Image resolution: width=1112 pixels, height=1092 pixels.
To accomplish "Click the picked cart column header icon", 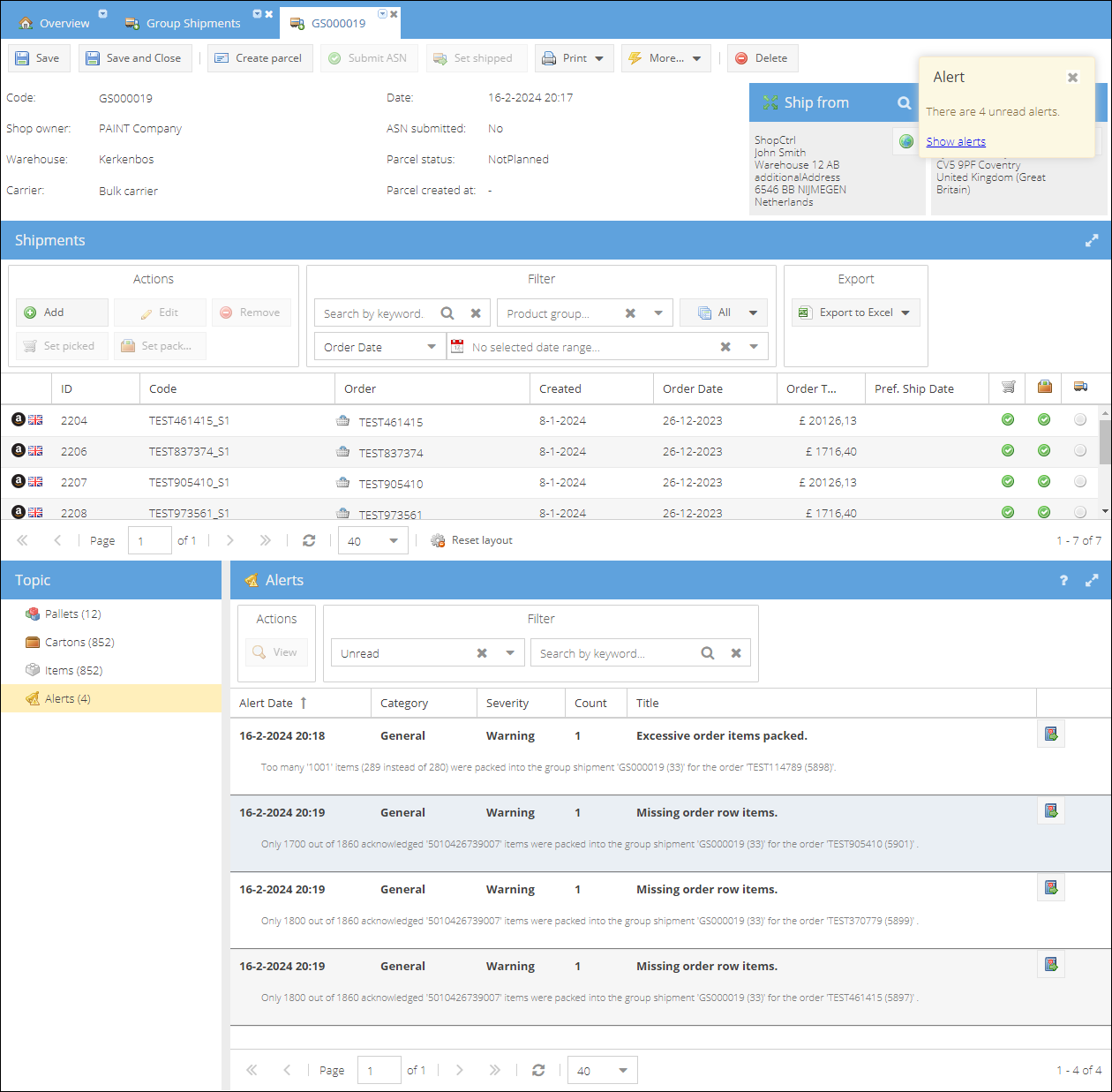I will click(x=1008, y=387).
